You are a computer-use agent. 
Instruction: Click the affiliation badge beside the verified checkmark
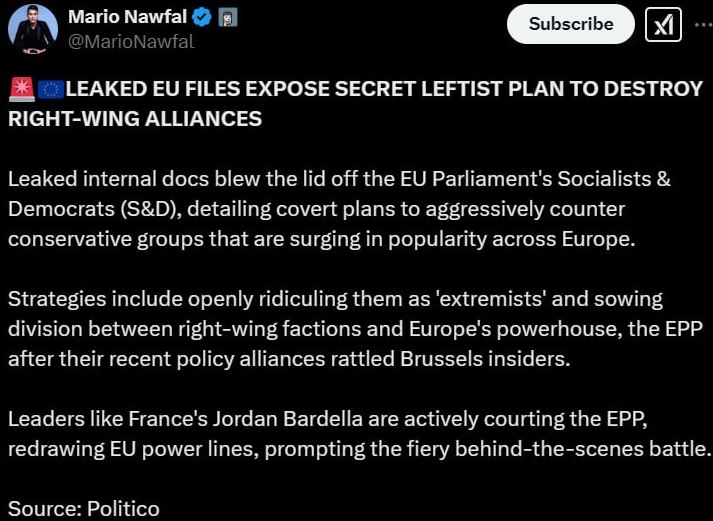tap(227, 18)
